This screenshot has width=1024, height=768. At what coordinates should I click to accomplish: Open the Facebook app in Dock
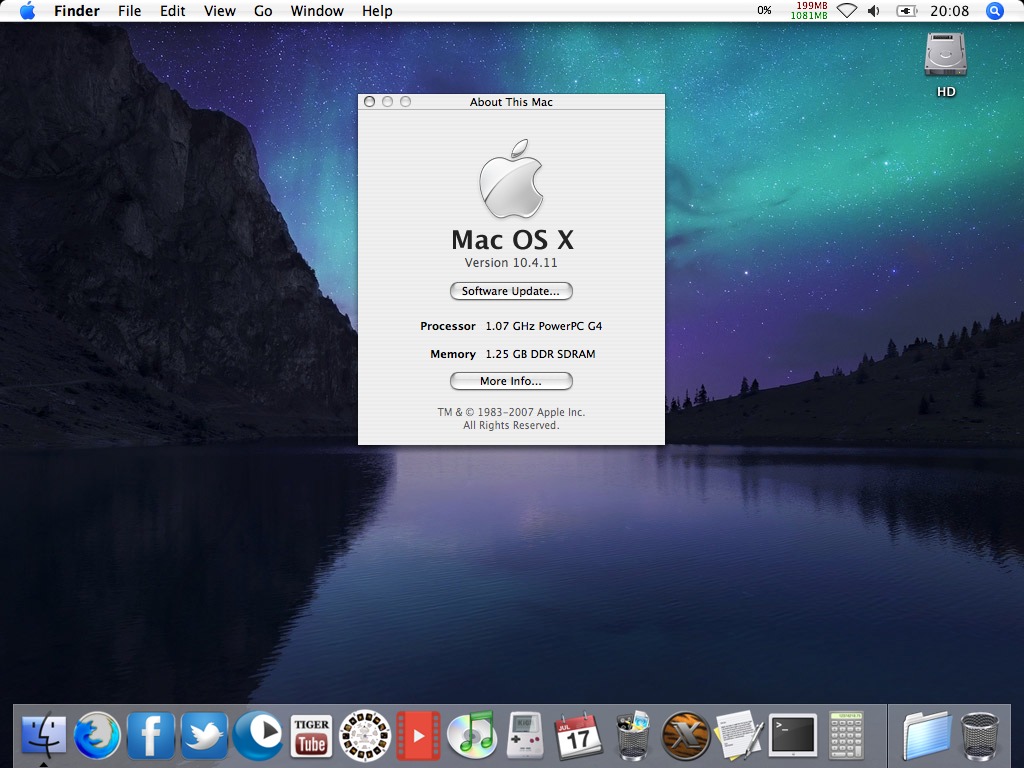pyautogui.click(x=151, y=736)
